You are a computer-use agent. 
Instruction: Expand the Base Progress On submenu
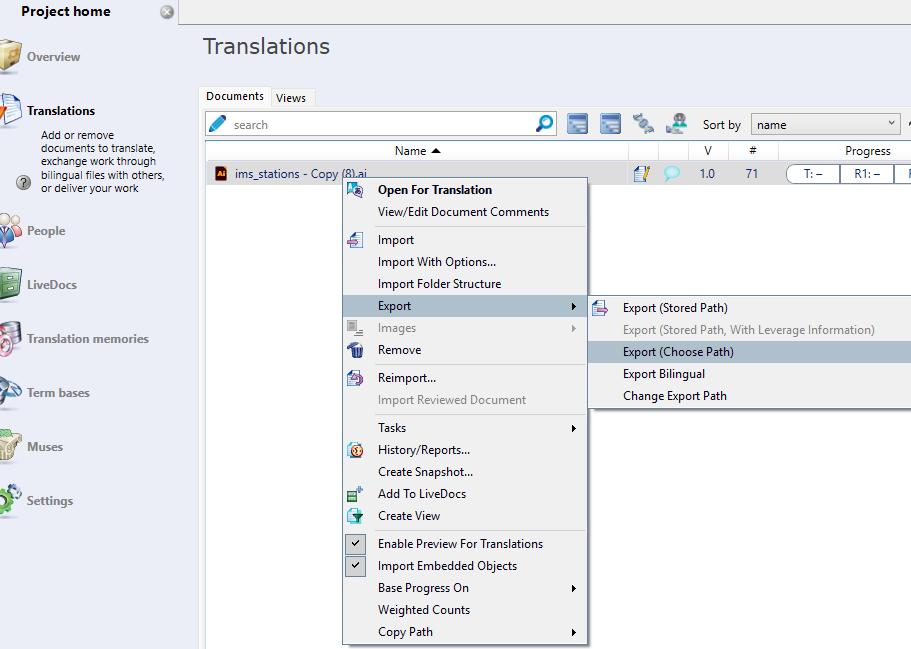click(464, 588)
